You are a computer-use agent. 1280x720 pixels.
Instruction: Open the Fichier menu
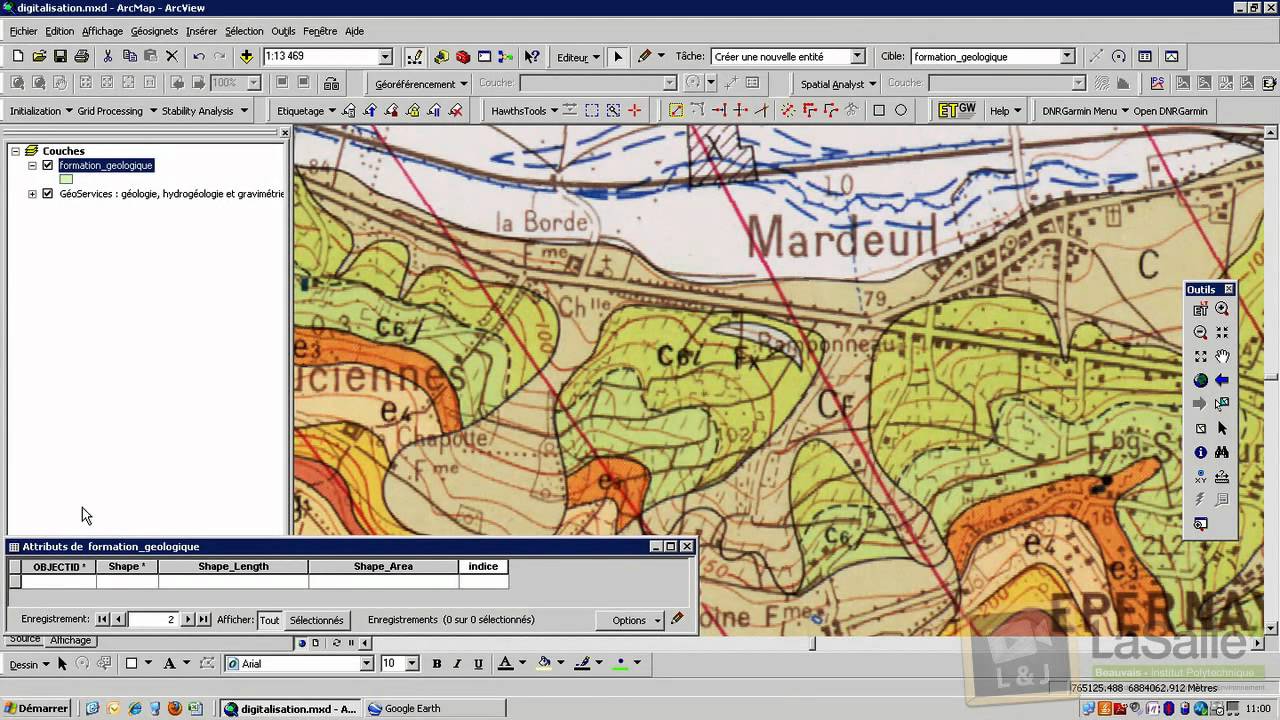click(x=23, y=31)
